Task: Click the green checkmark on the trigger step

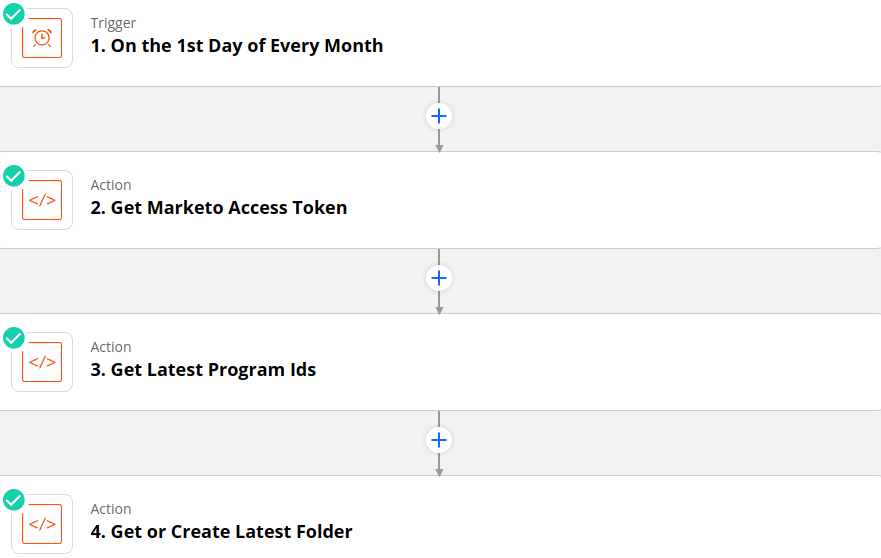Action: [13, 14]
